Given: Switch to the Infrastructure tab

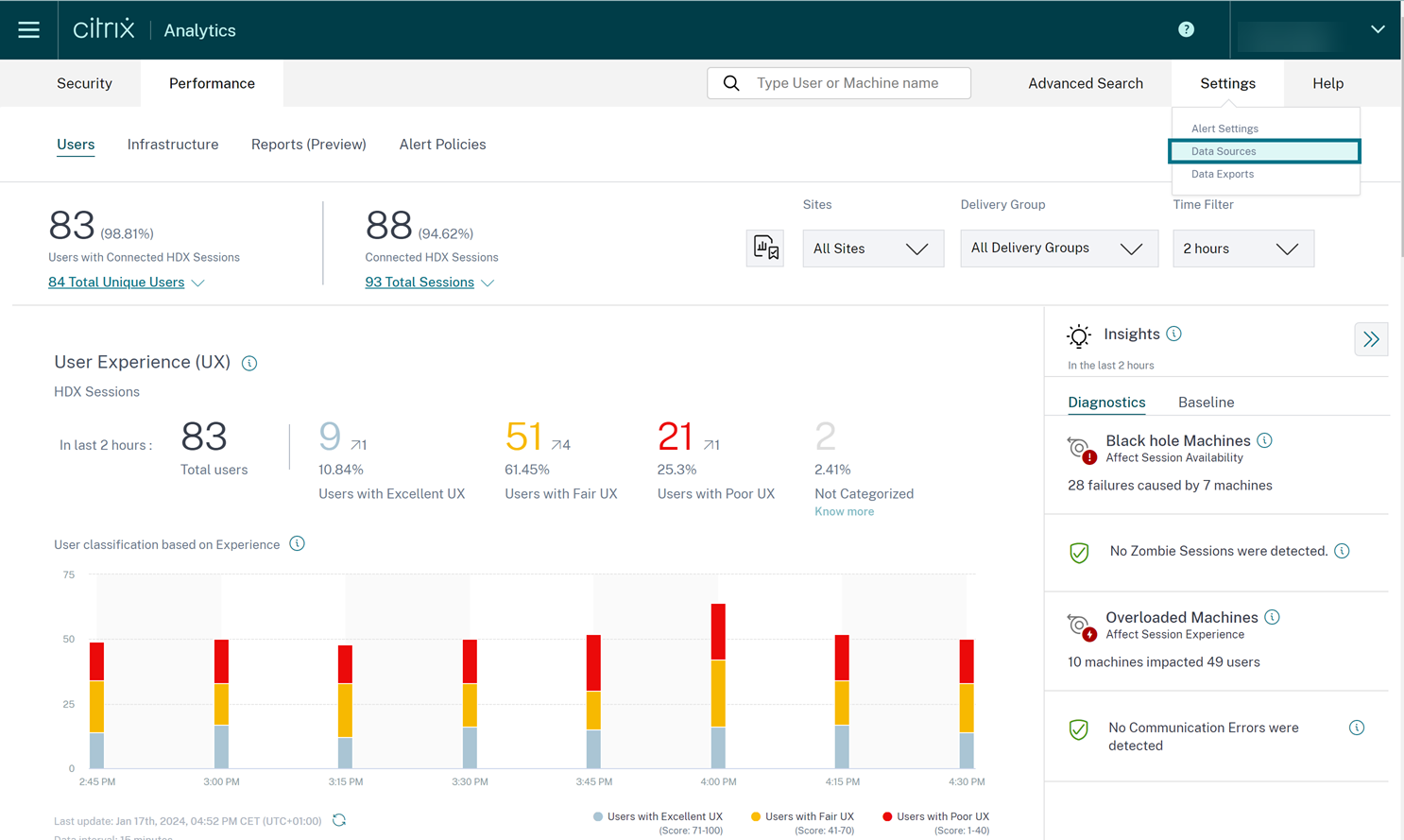Looking at the screenshot, I should (x=173, y=145).
